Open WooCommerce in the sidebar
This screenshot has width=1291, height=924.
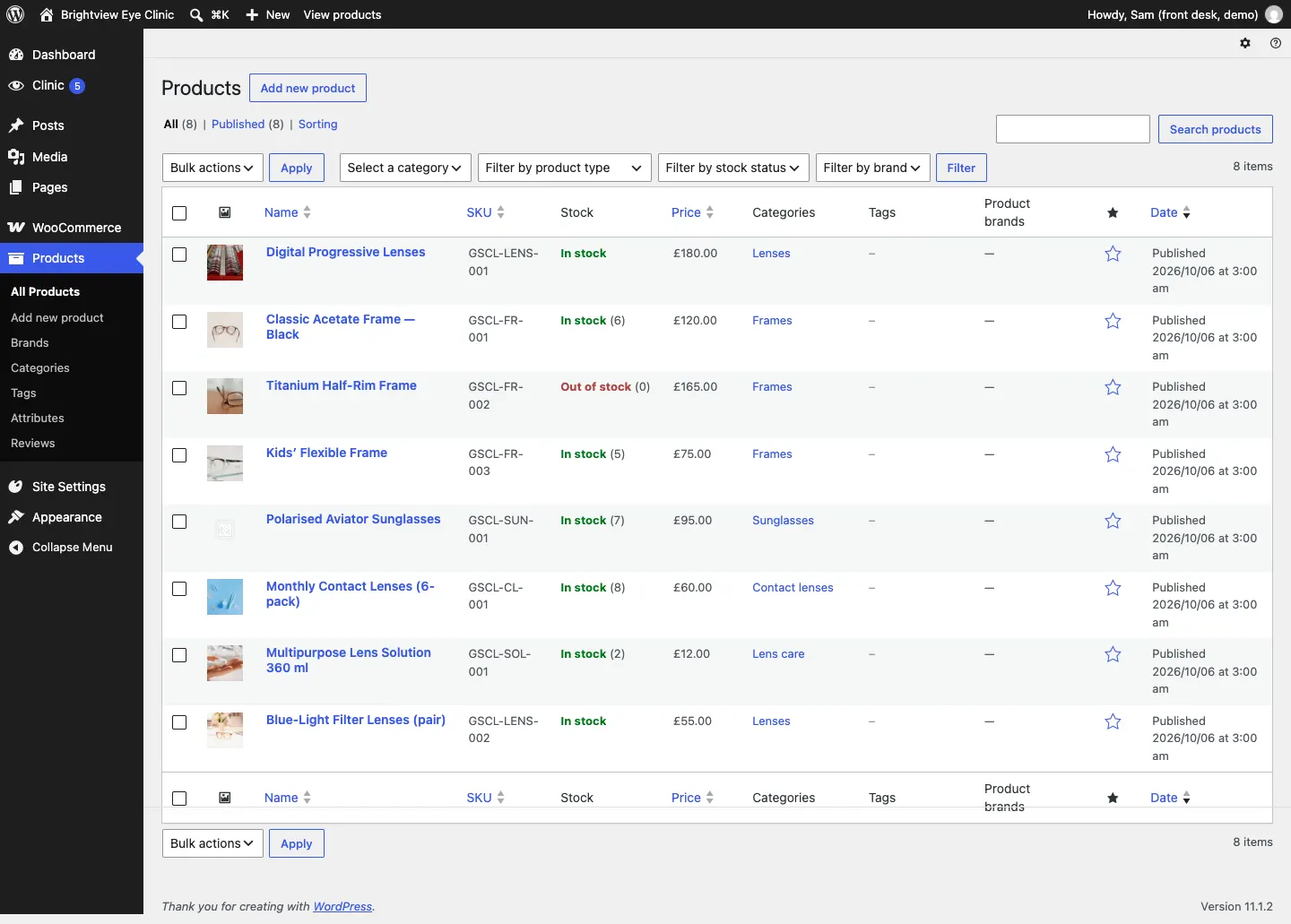click(x=72, y=228)
